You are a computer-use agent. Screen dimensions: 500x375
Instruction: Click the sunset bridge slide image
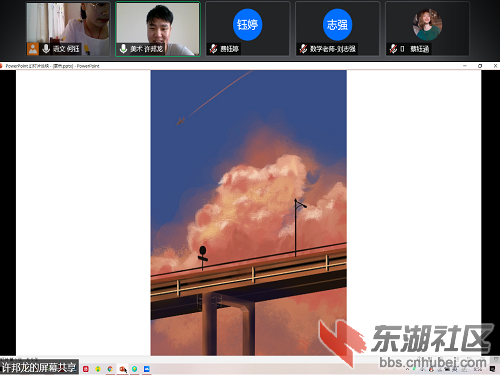[249, 213]
